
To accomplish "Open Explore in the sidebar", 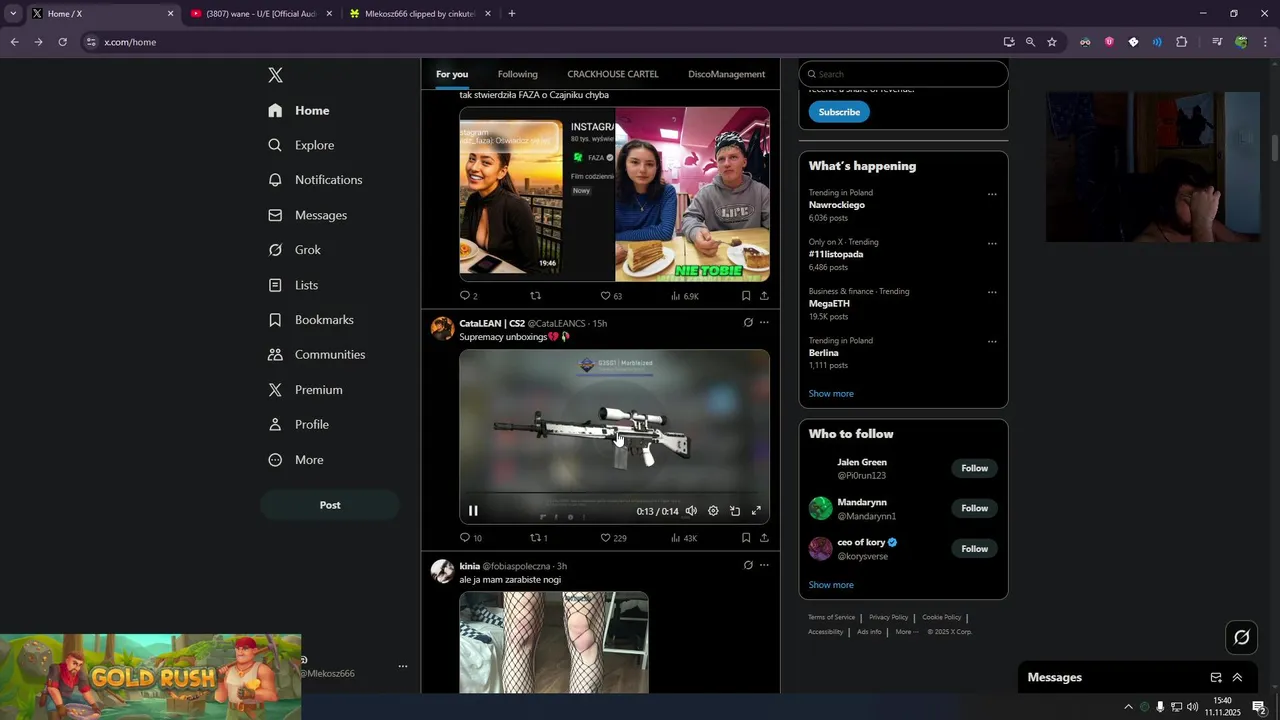I will tap(300, 145).
